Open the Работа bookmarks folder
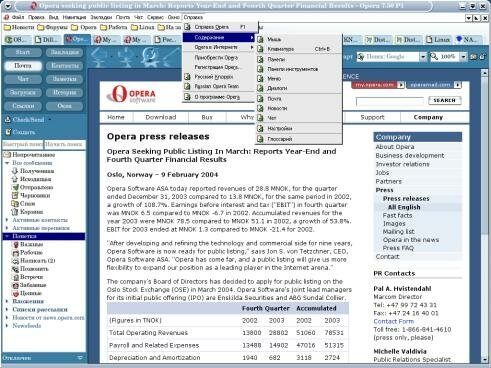 pyautogui.click(x=114, y=27)
